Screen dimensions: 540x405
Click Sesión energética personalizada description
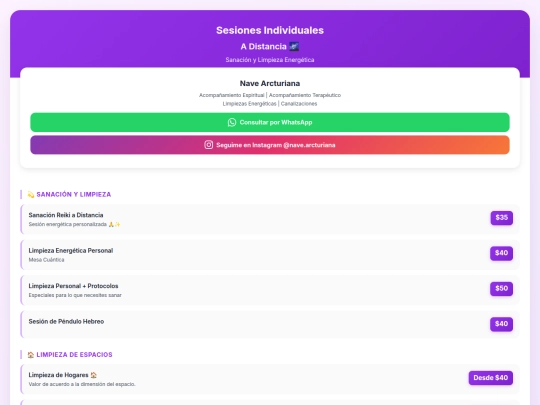pyautogui.click(x=68, y=225)
